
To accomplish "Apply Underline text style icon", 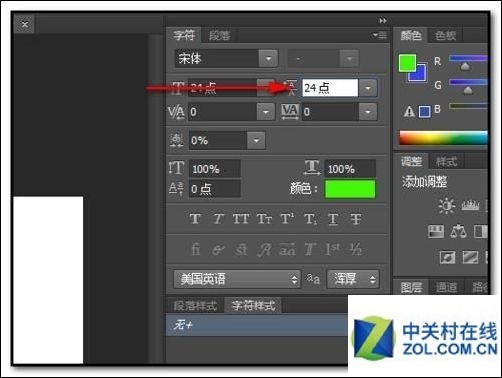I will pos(333,219).
